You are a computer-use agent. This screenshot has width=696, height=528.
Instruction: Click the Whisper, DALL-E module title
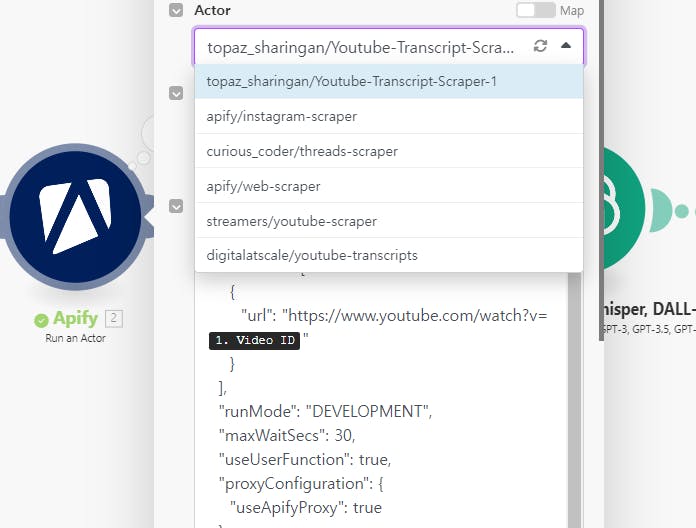point(648,309)
